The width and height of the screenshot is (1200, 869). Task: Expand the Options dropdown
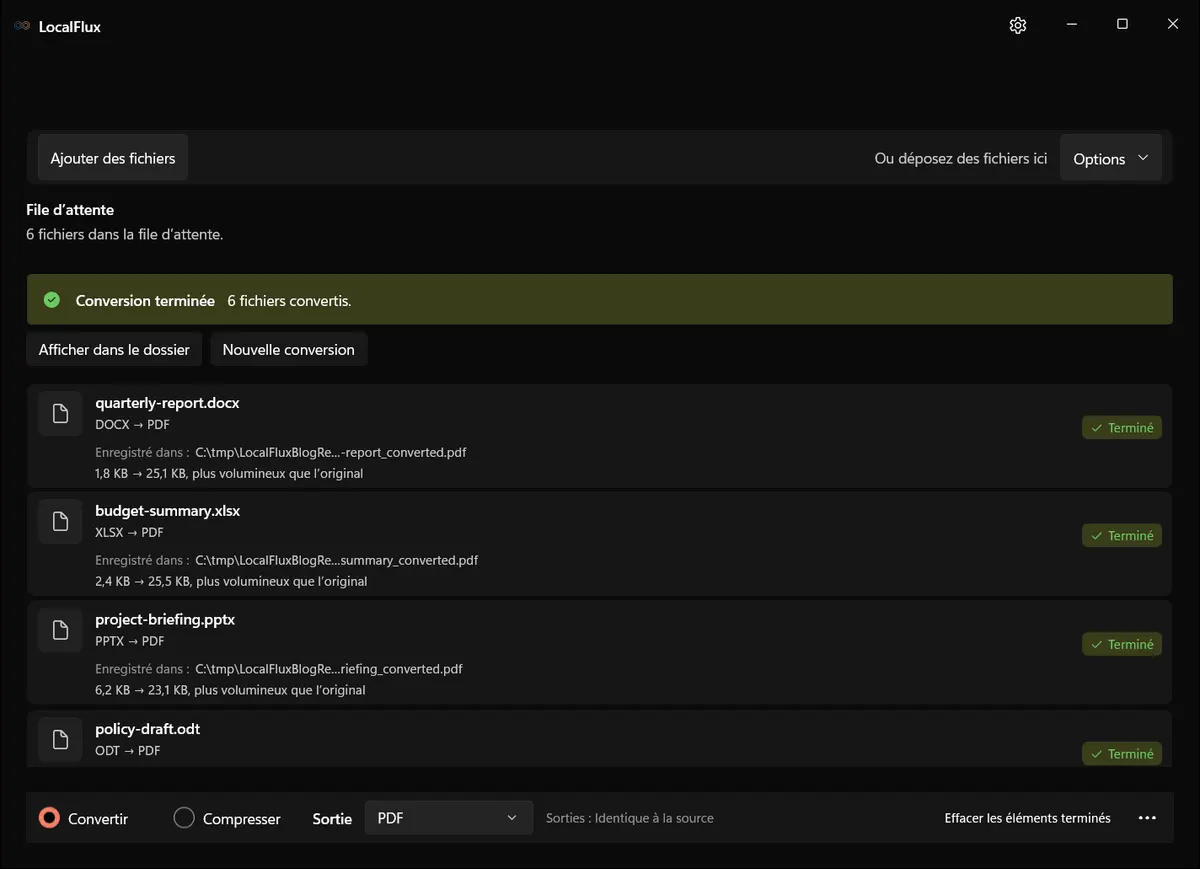point(1111,159)
